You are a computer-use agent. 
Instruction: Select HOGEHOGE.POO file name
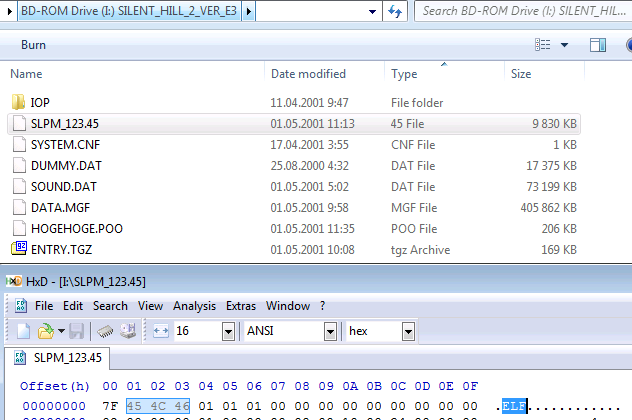(x=77, y=229)
